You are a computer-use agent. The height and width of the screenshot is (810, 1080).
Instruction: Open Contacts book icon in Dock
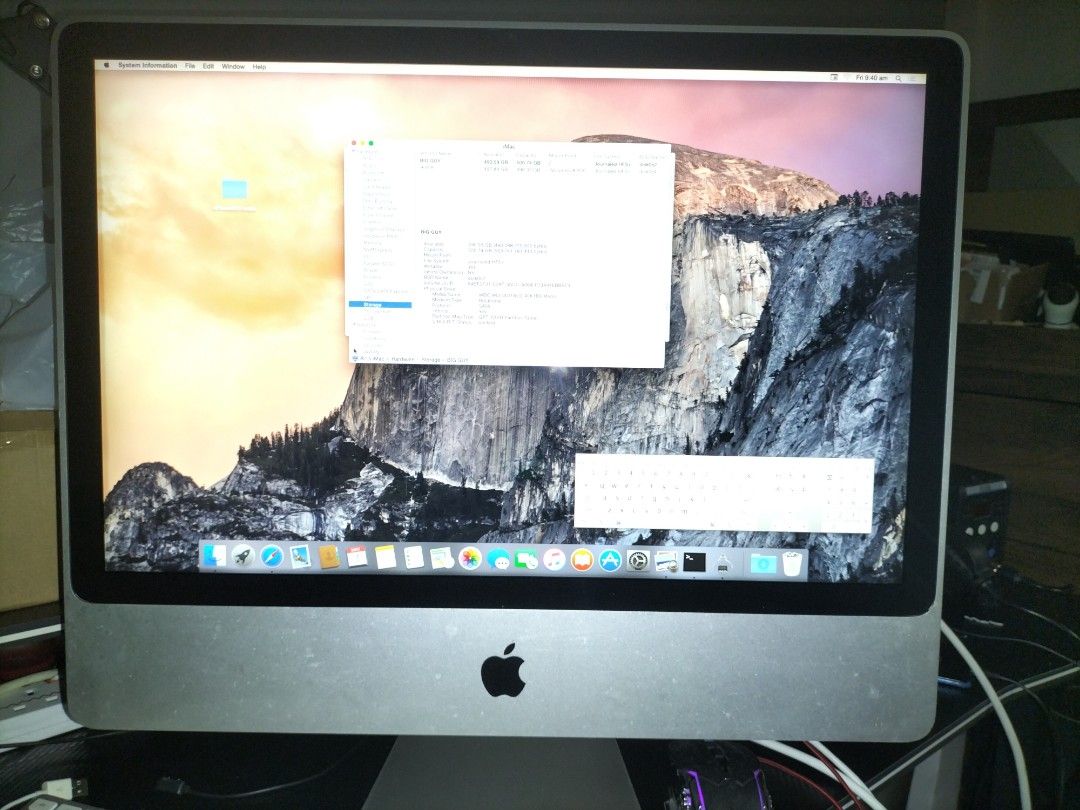point(329,557)
